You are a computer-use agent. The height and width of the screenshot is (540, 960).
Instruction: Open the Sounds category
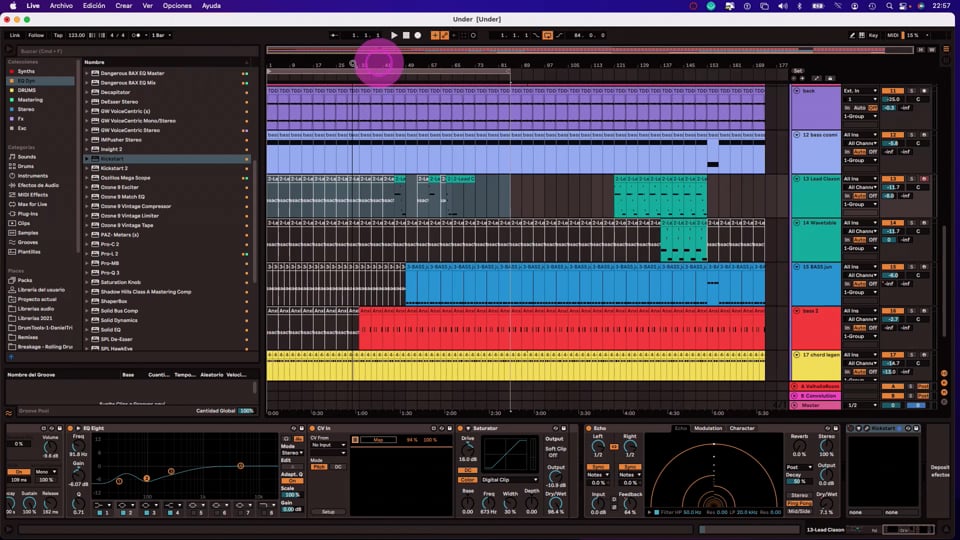pyautogui.click(x=26, y=157)
